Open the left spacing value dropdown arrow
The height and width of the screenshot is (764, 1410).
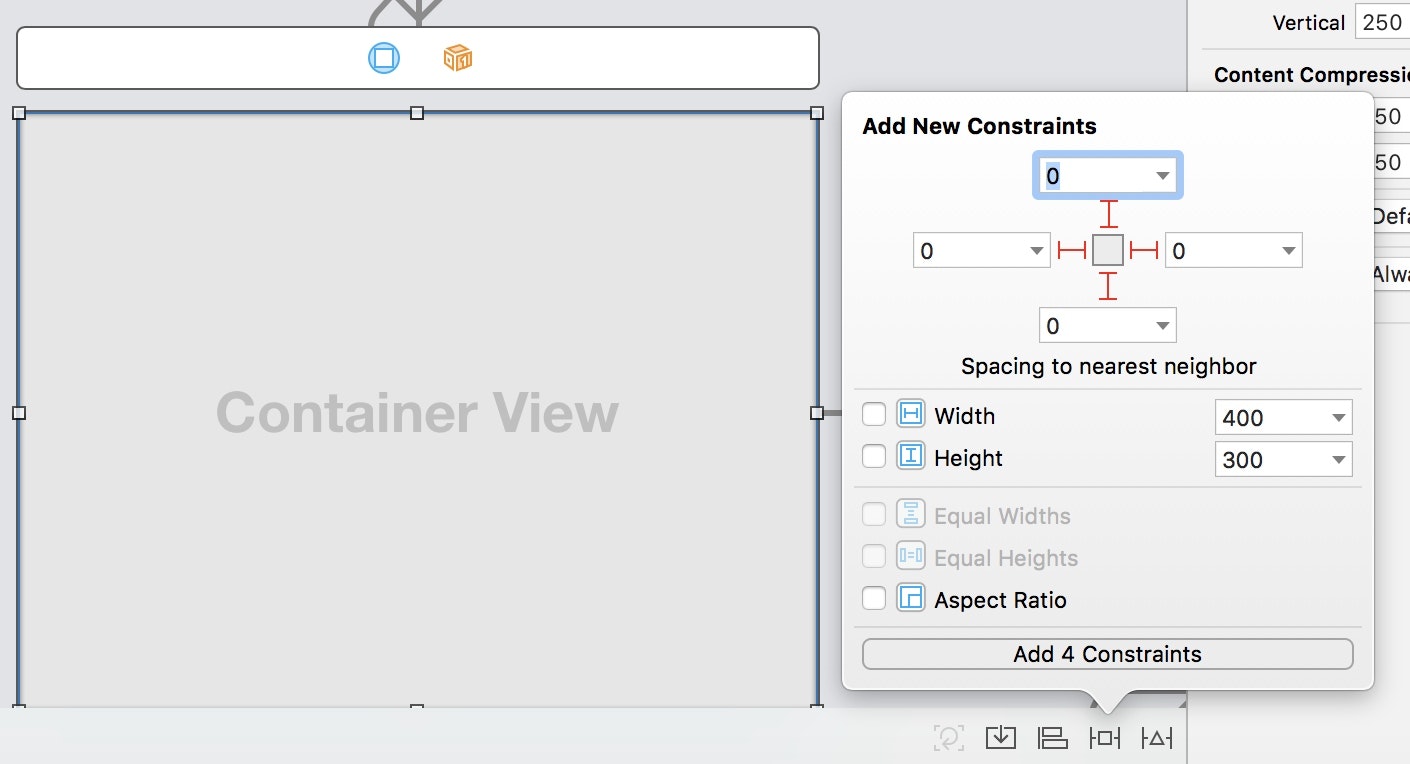1037,251
